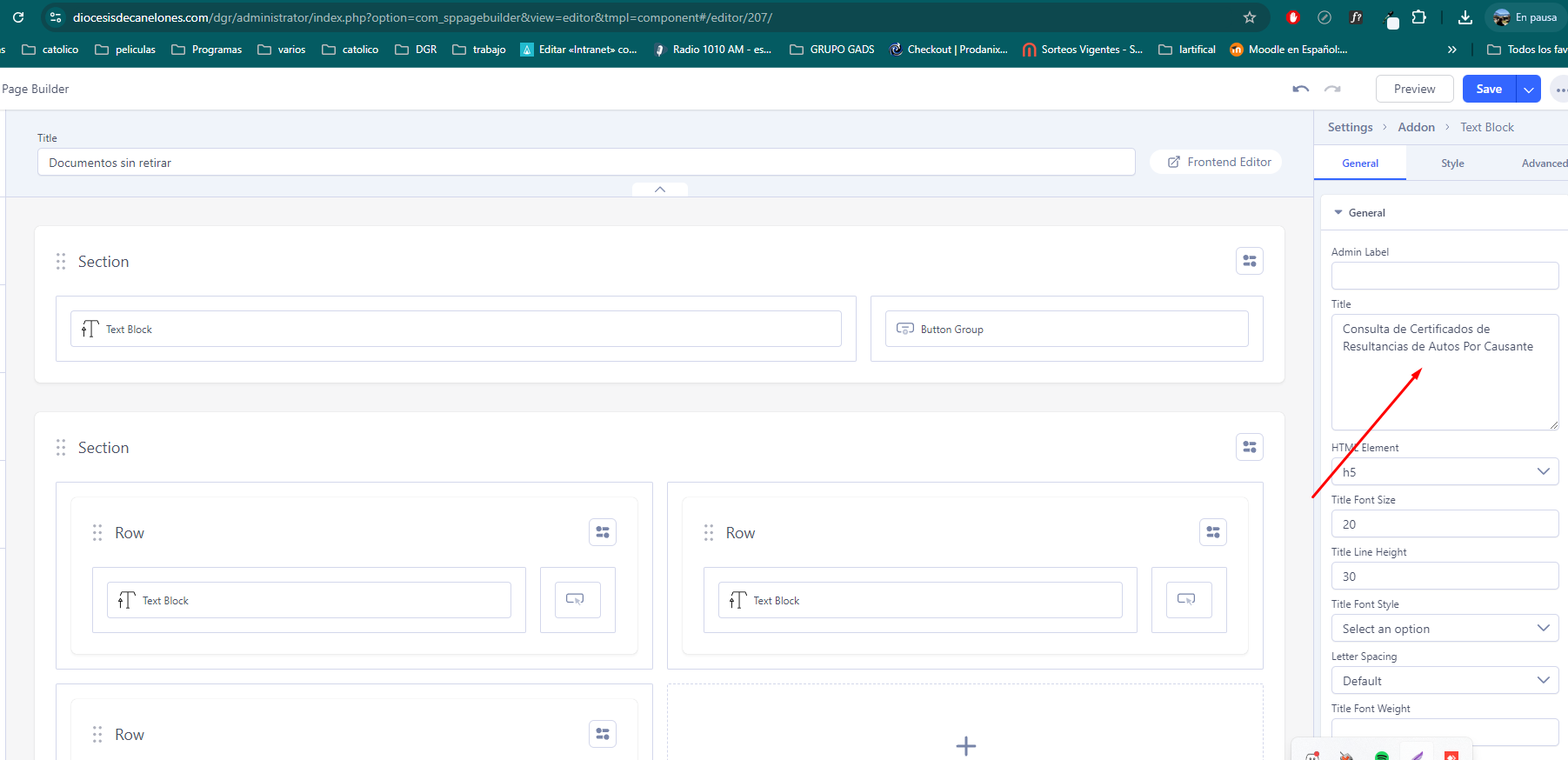
Task: Click the bottom Row's drag handle dots
Action: 97,735
